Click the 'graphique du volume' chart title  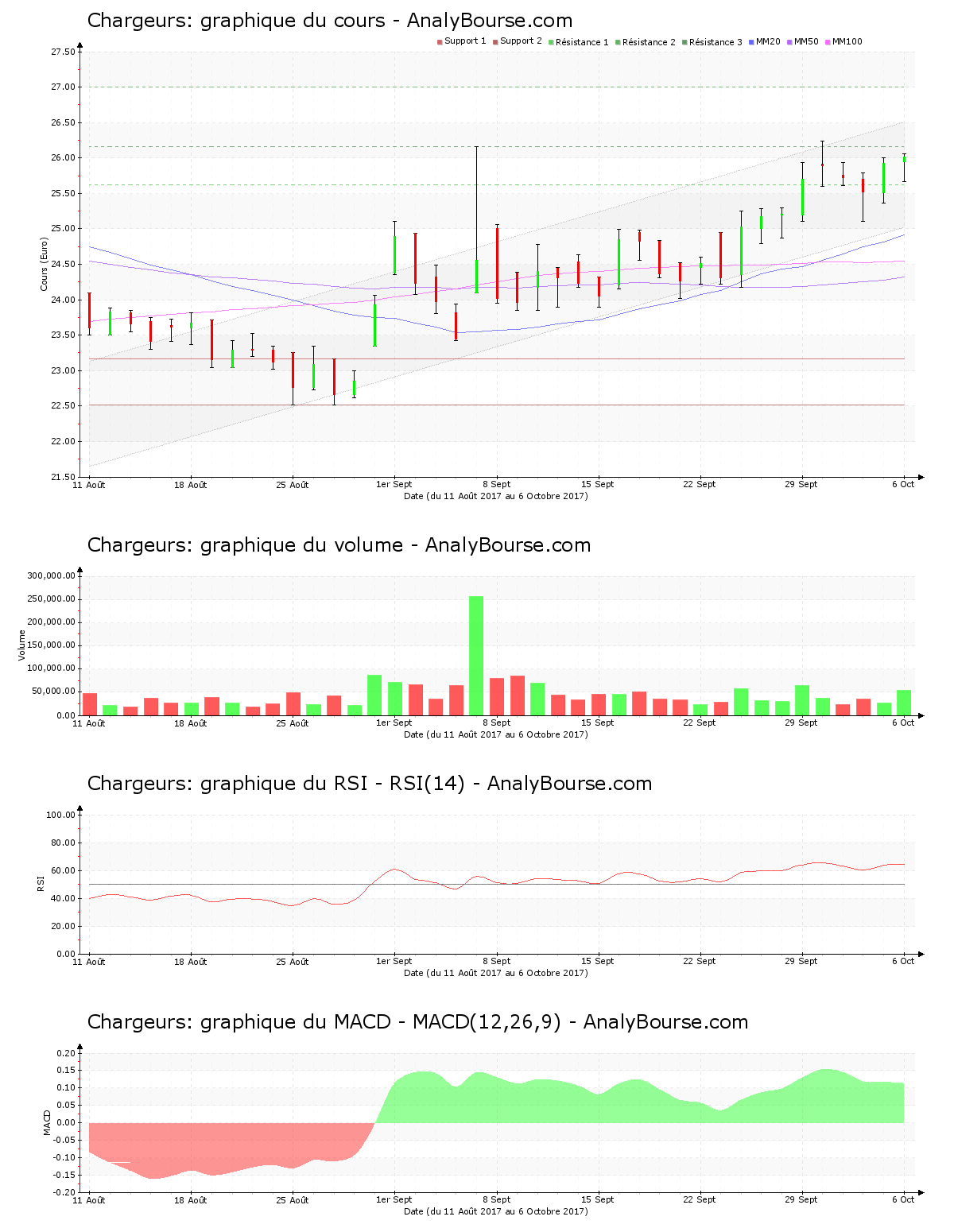coord(339,545)
